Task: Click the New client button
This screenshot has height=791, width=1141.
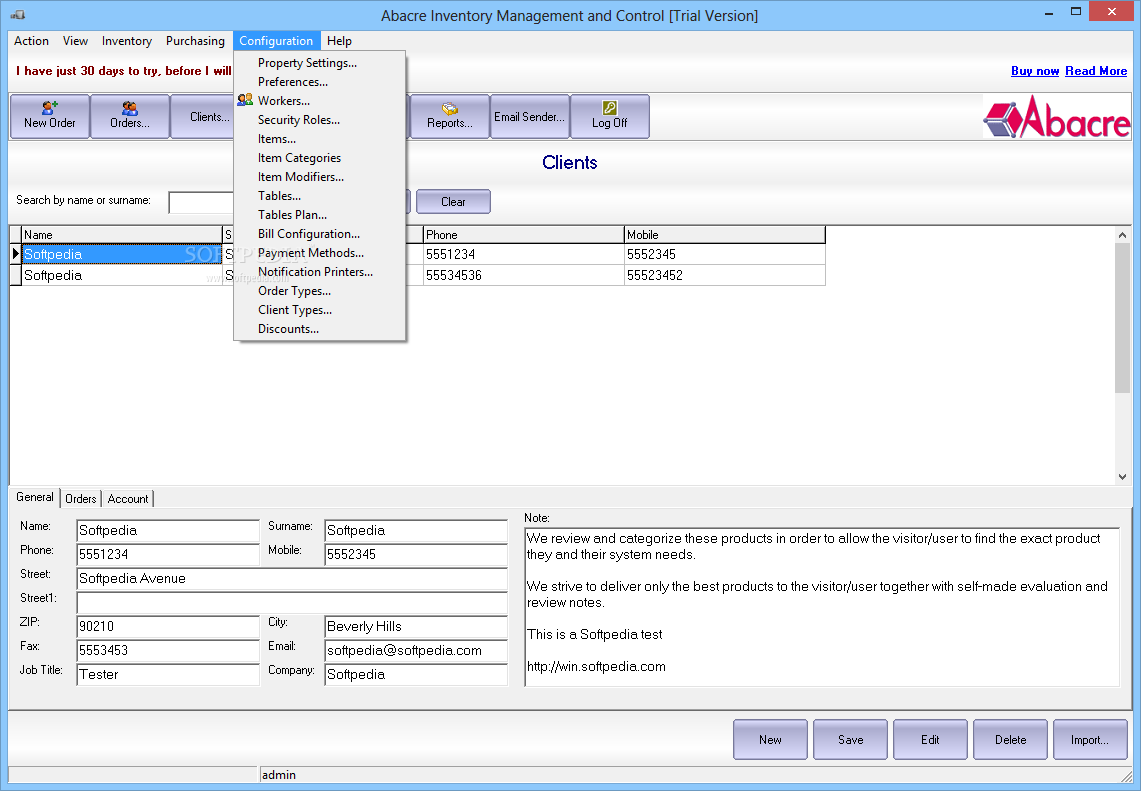Action: pos(770,739)
